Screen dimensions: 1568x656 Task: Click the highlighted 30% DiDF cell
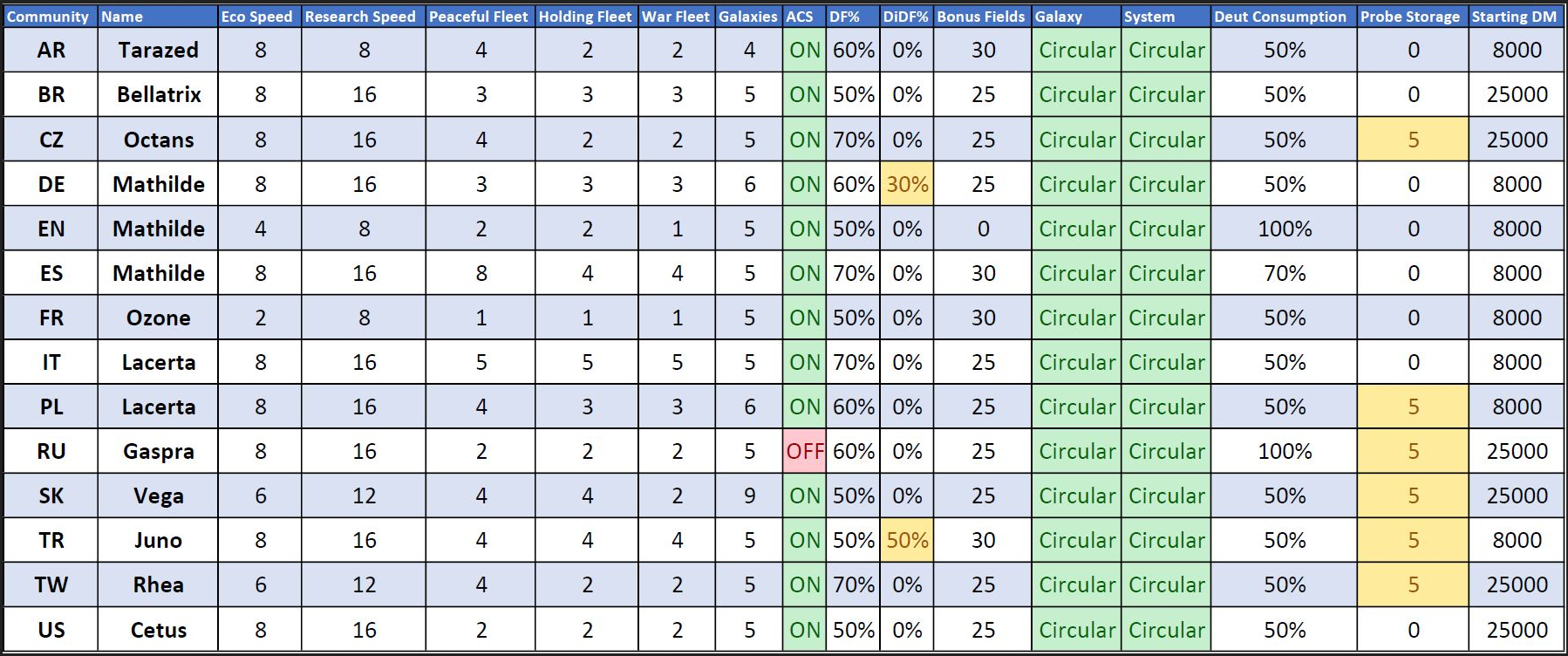coord(907,184)
